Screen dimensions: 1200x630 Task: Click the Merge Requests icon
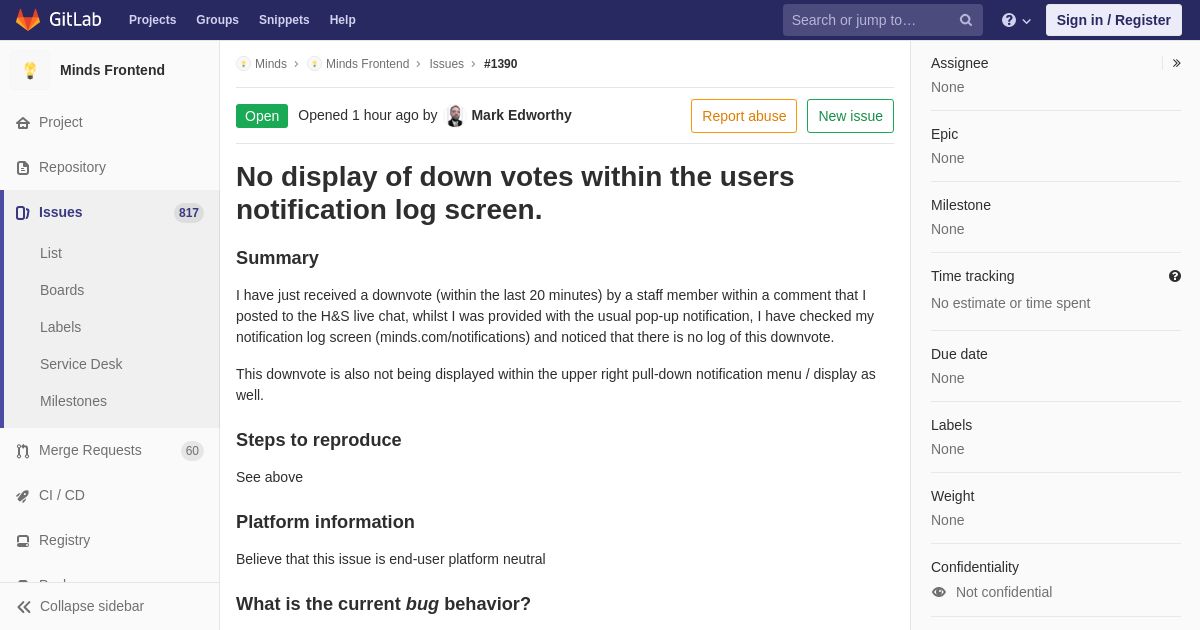coord(23,451)
